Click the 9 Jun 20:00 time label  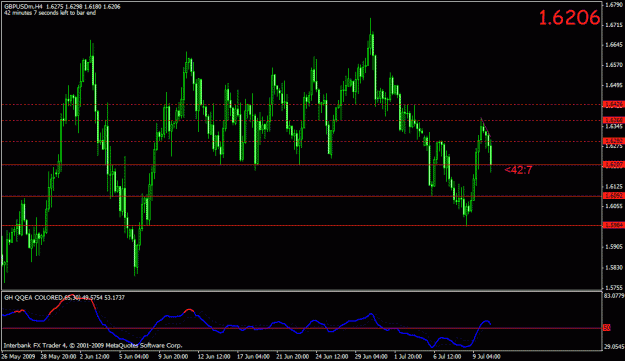pos(173,356)
